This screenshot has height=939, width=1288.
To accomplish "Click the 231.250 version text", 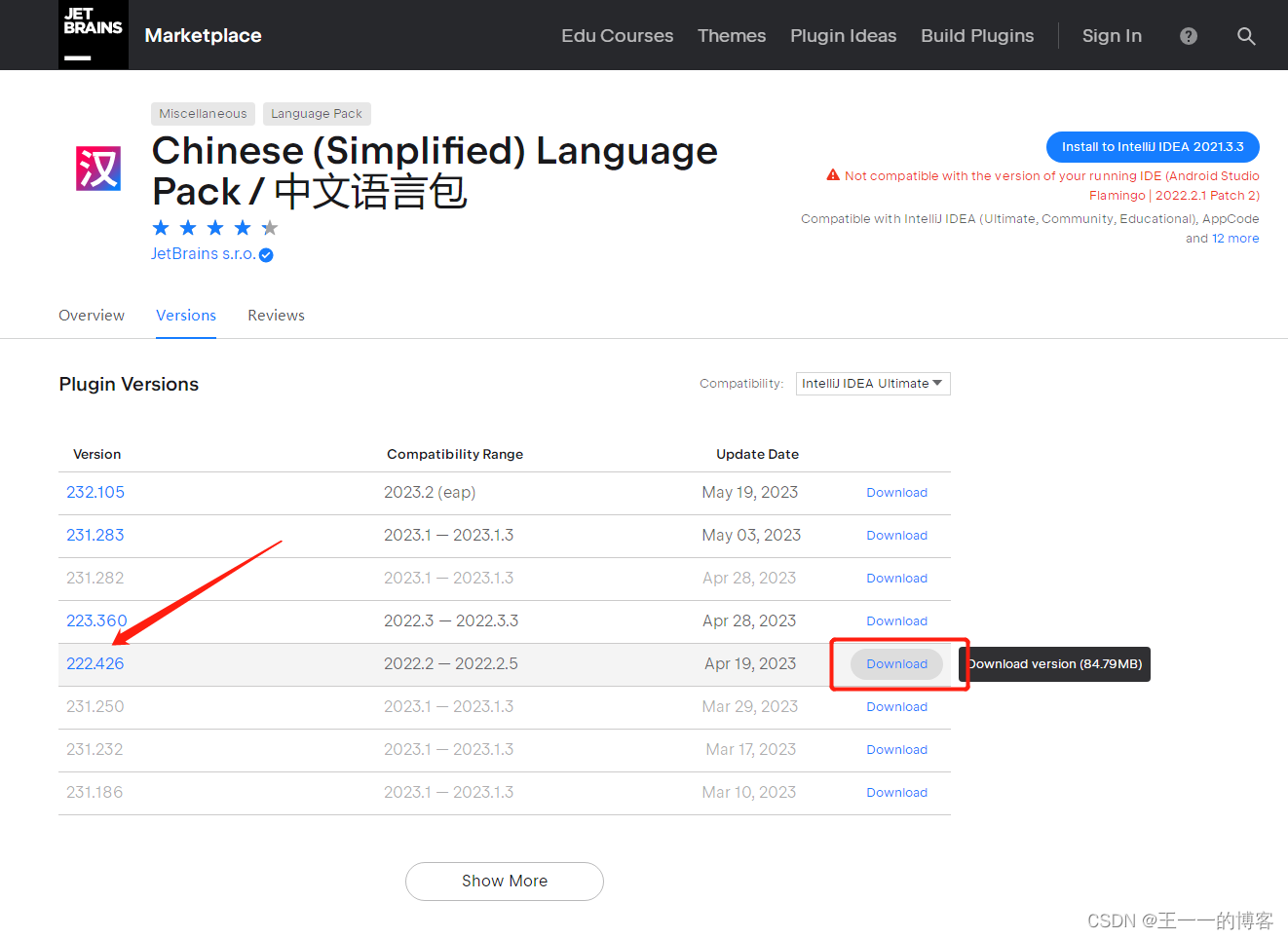I will [x=95, y=707].
